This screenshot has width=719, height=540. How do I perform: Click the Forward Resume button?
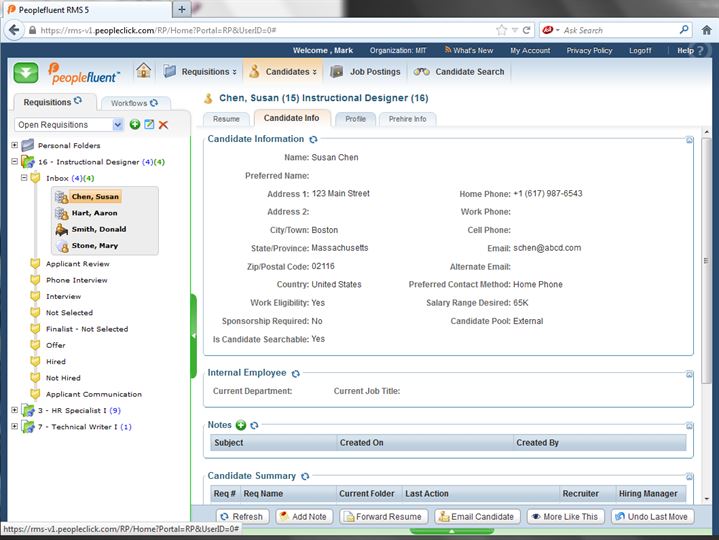click(382, 517)
